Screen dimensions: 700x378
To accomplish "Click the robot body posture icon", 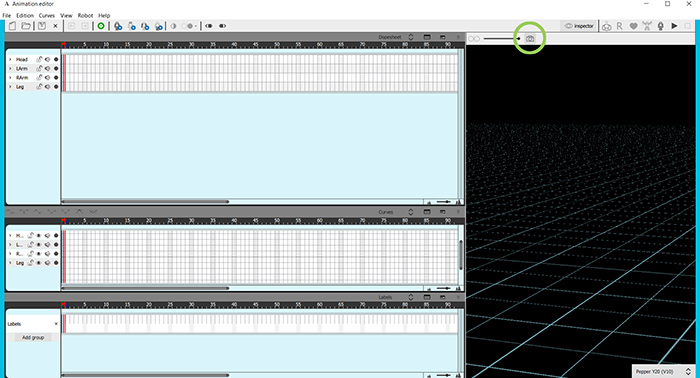I will (x=647, y=26).
